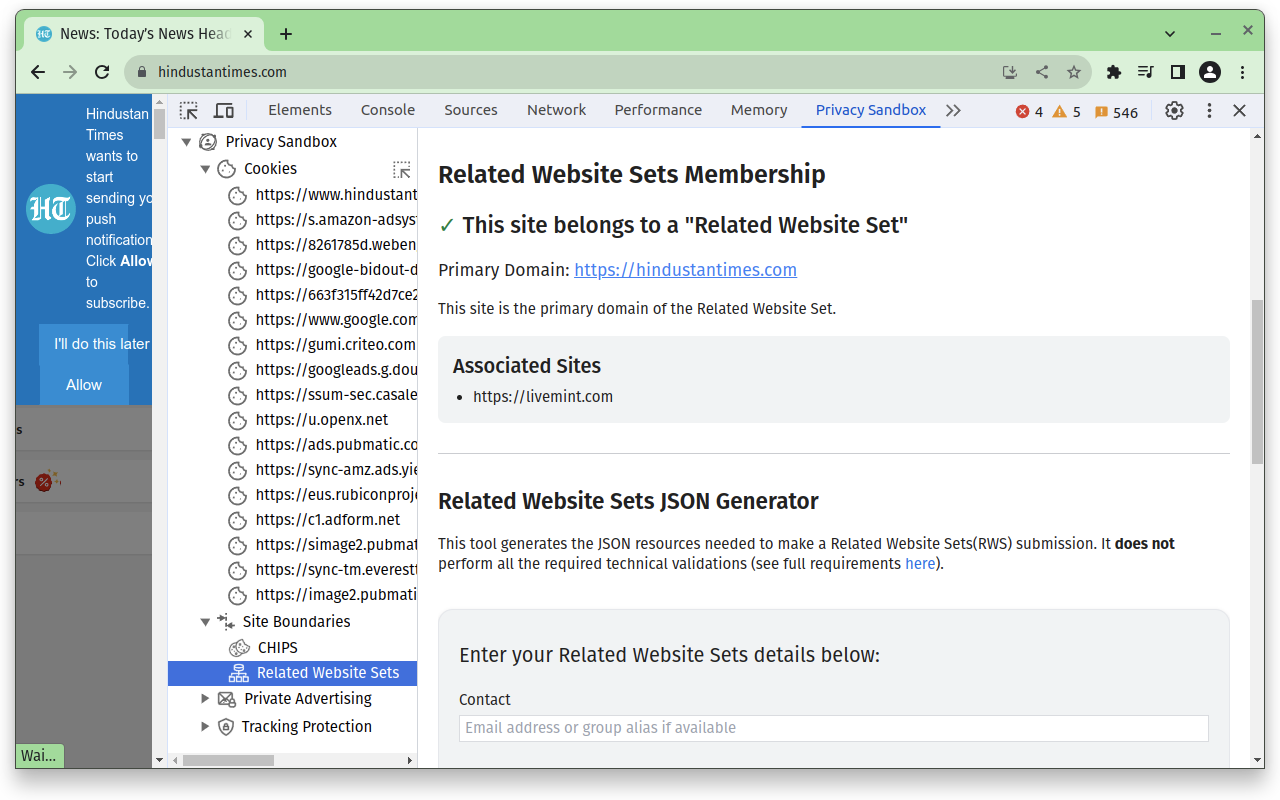The width and height of the screenshot is (1280, 800).
Task: Open the https://livemint.com associated site link
Action: 543,396
